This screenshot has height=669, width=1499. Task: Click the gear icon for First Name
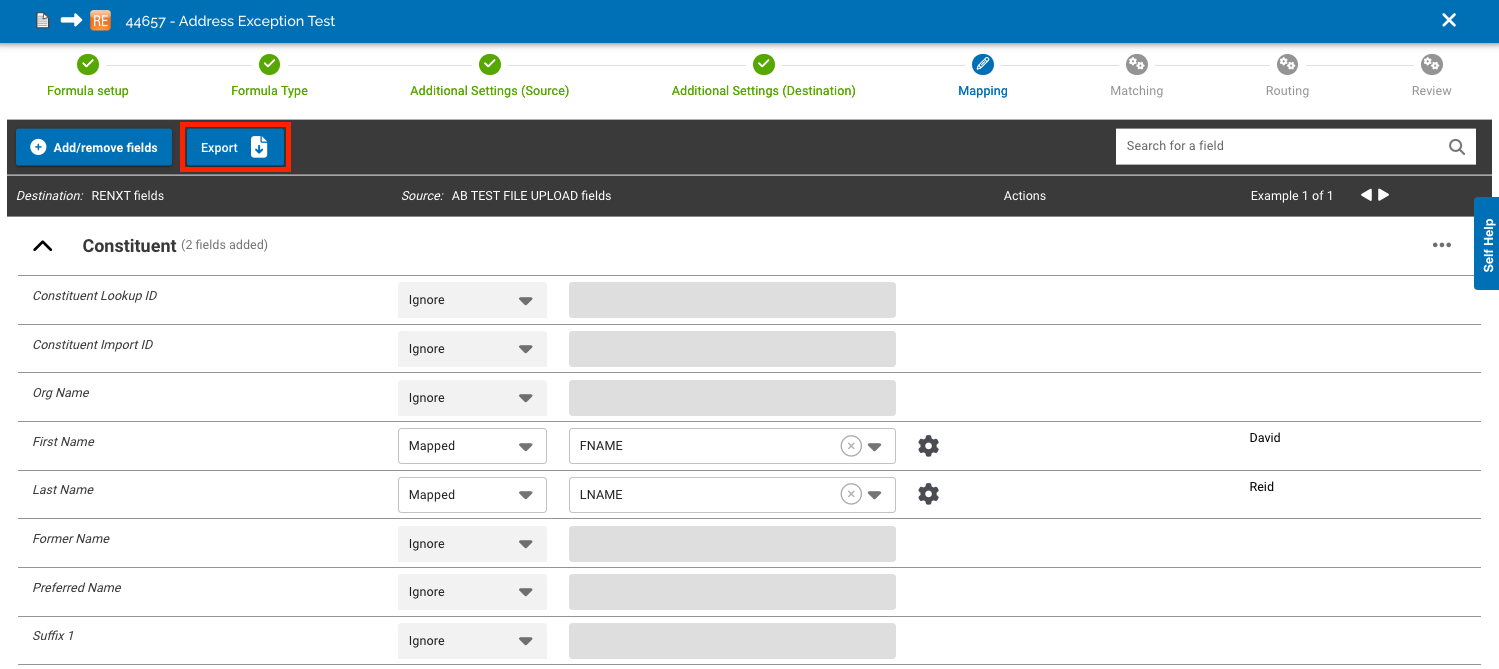928,446
